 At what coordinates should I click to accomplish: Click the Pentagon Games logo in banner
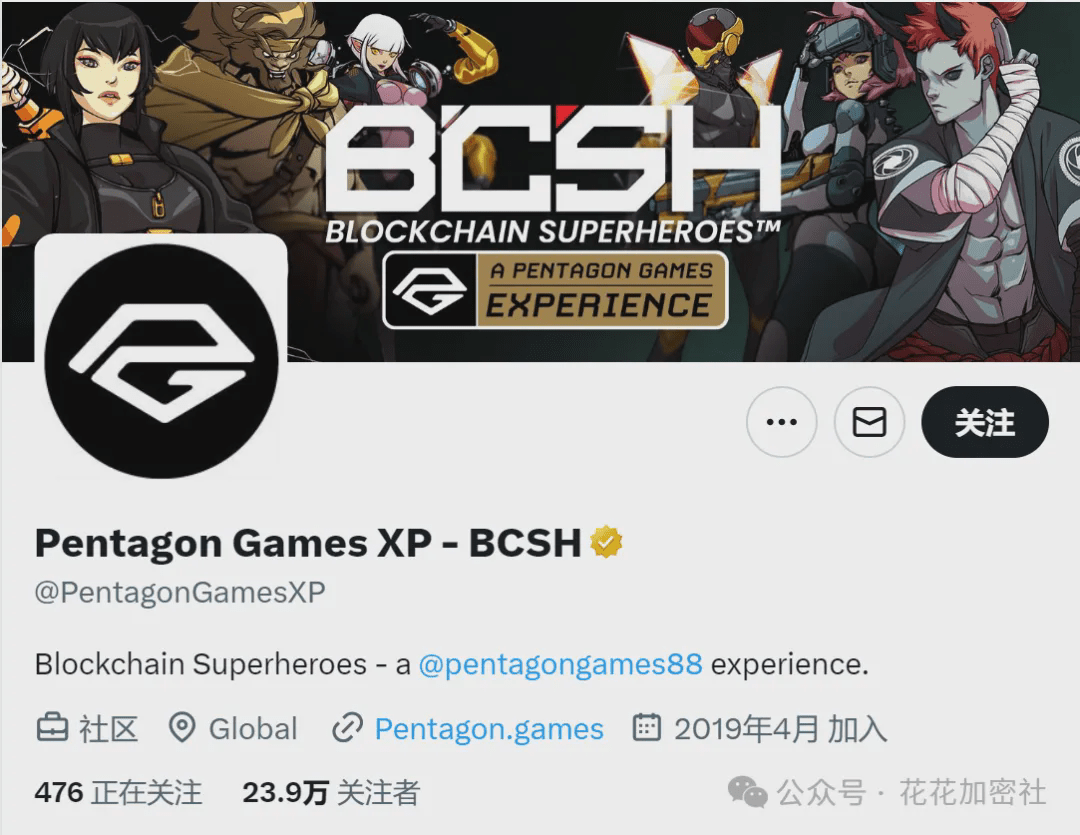[x=430, y=290]
